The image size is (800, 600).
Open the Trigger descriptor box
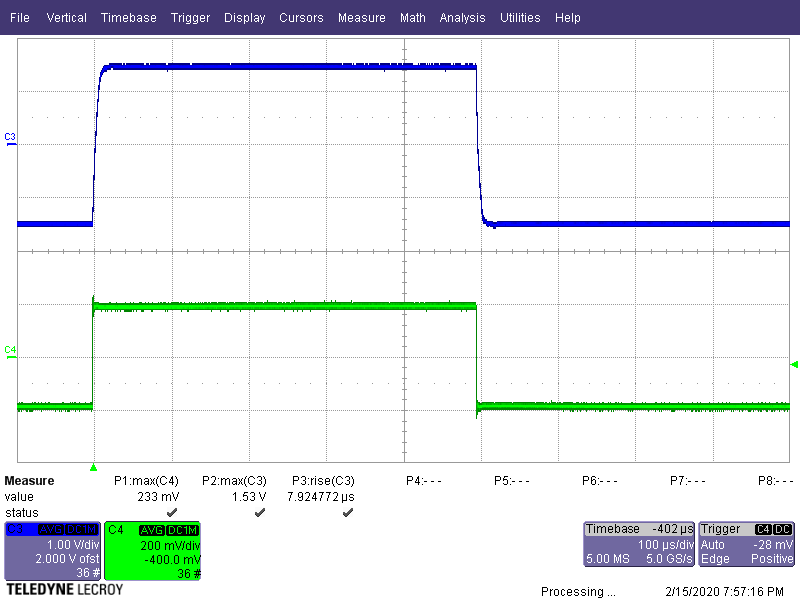(x=746, y=544)
